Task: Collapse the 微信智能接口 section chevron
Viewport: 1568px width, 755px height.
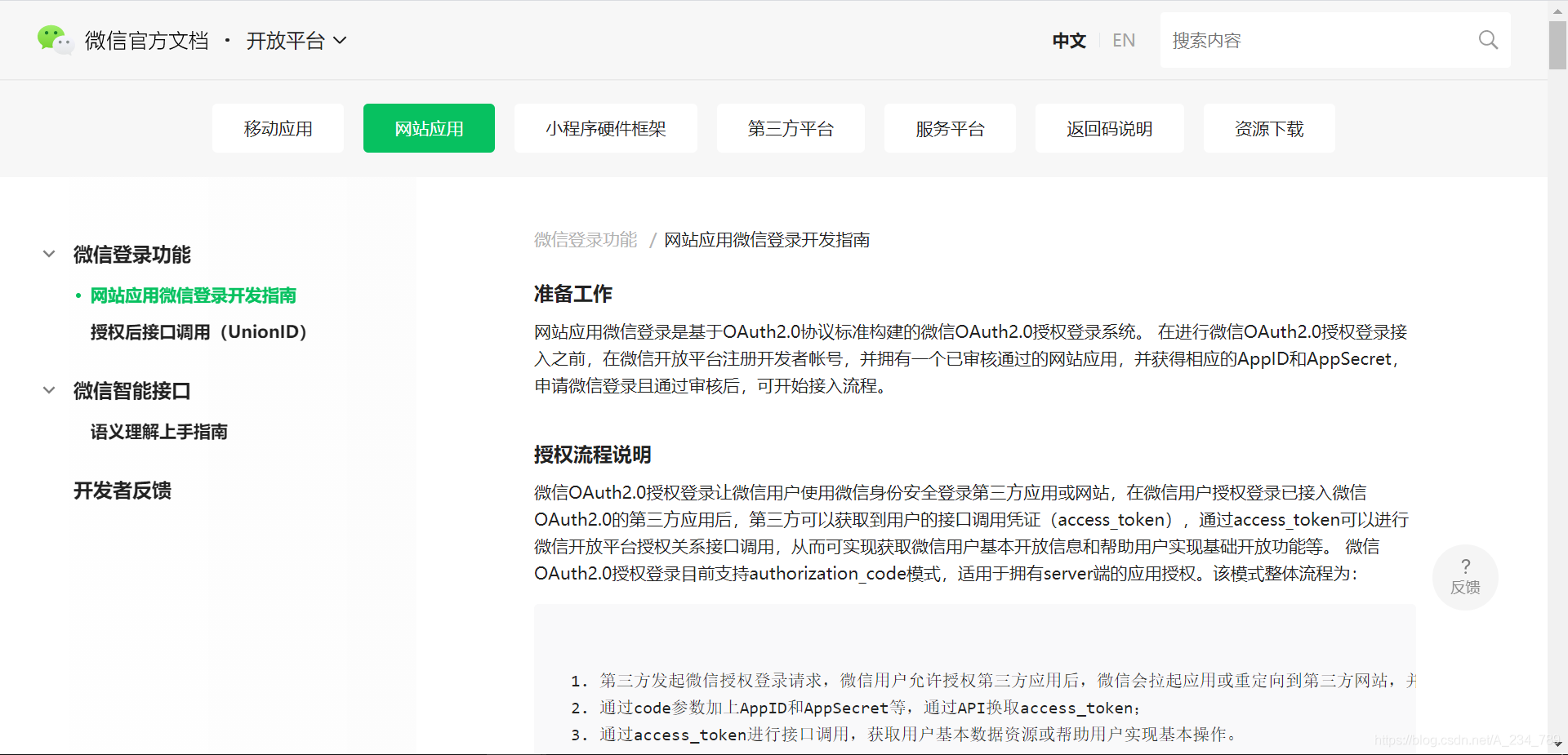Action: tap(49, 390)
